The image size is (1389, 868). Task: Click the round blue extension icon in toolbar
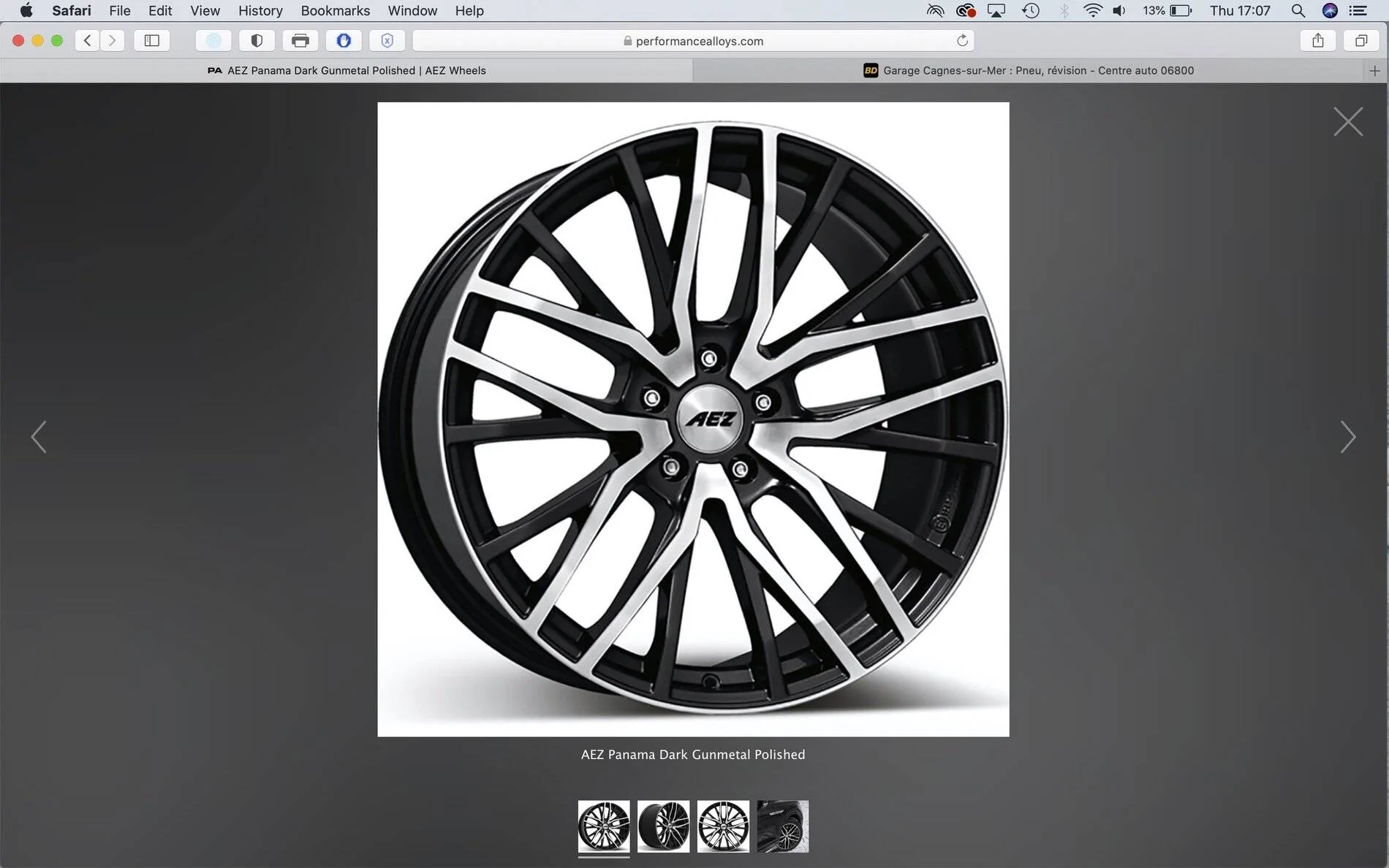(x=213, y=41)
